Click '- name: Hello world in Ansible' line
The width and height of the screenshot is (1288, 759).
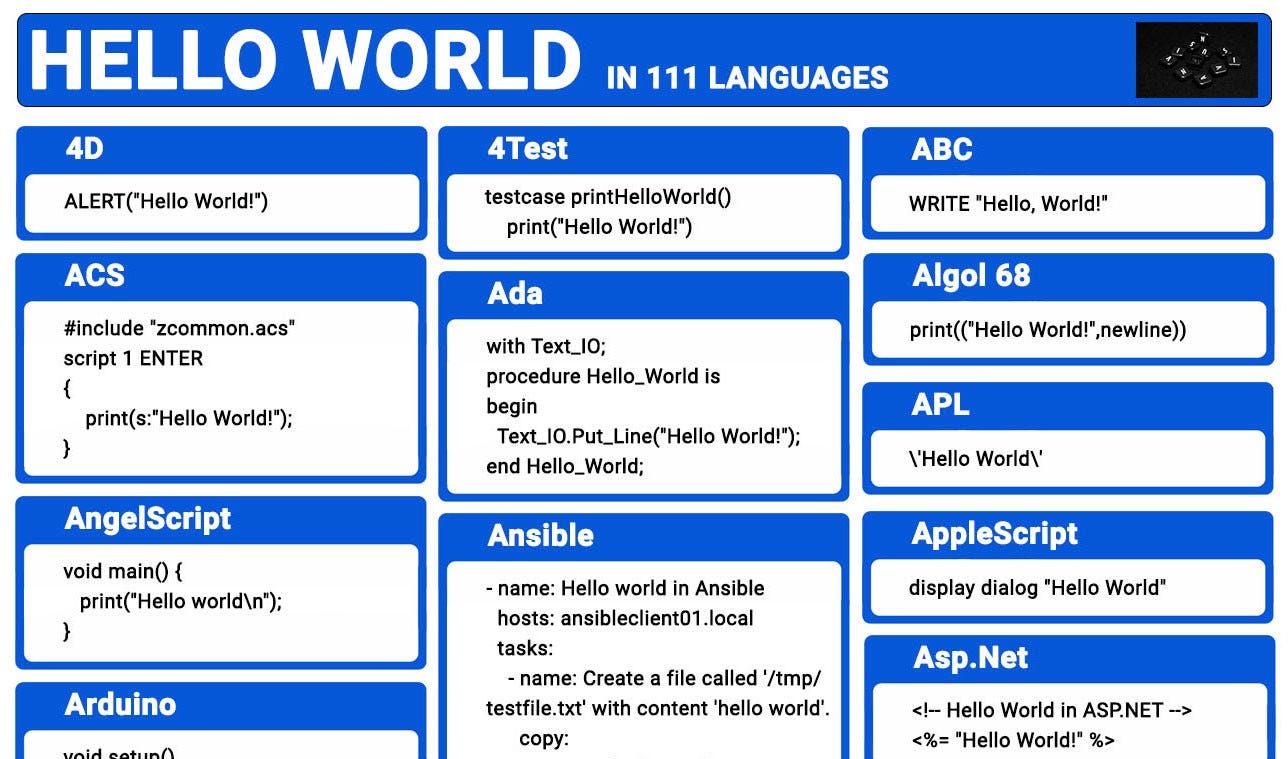(625, 588)
